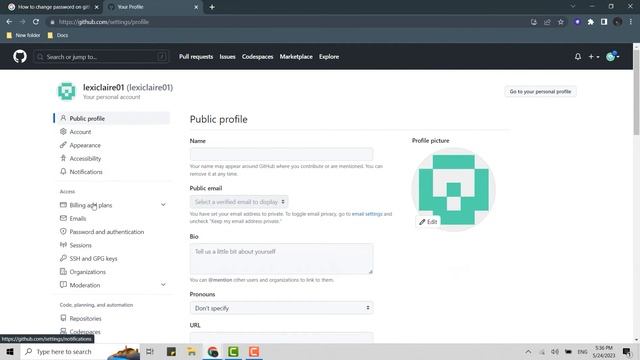Screen dimensions: 640x360
Task: Click the Organizations building icon
Action: 63,271
